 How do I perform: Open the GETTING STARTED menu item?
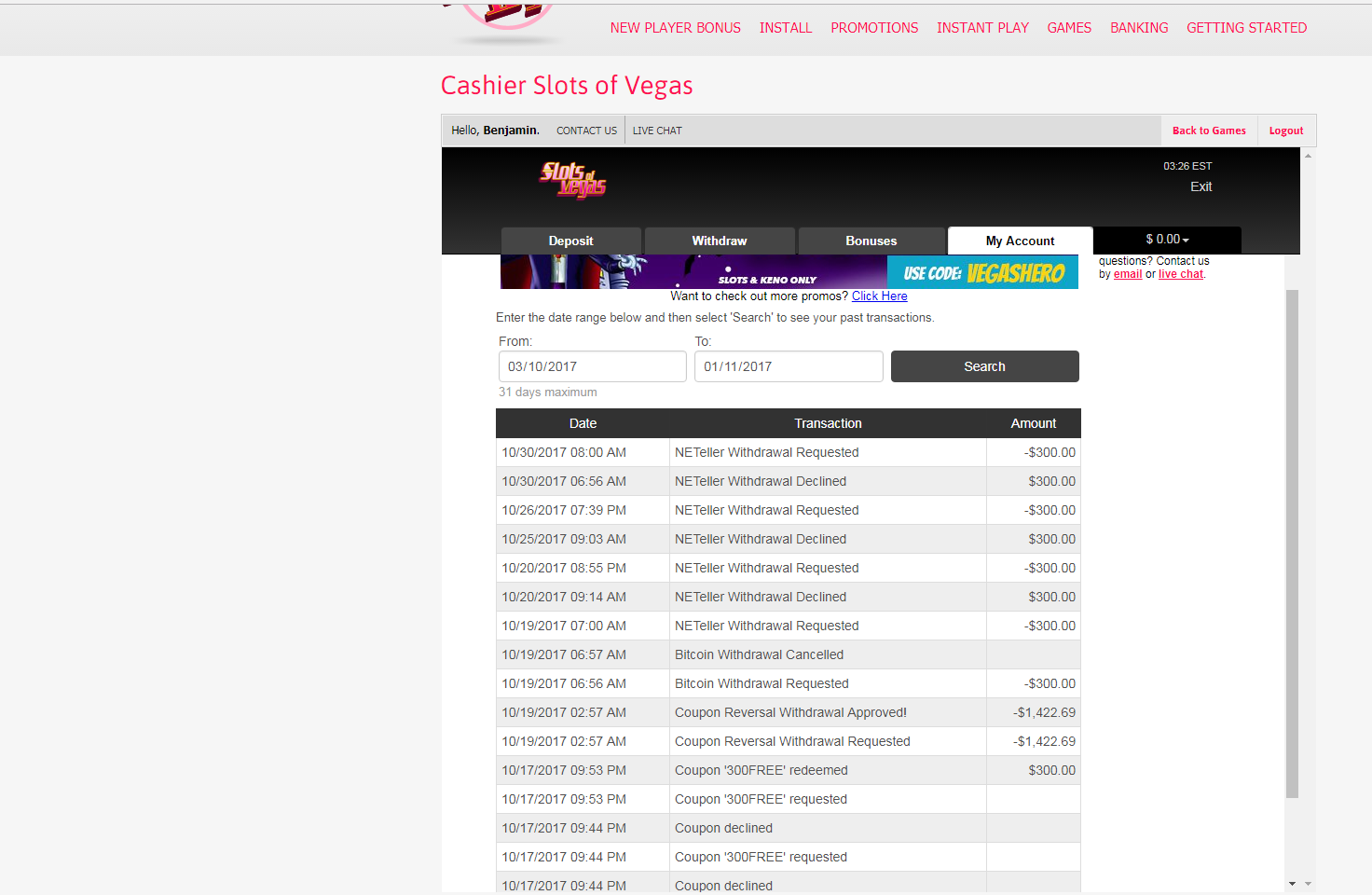coord(1246,28)
